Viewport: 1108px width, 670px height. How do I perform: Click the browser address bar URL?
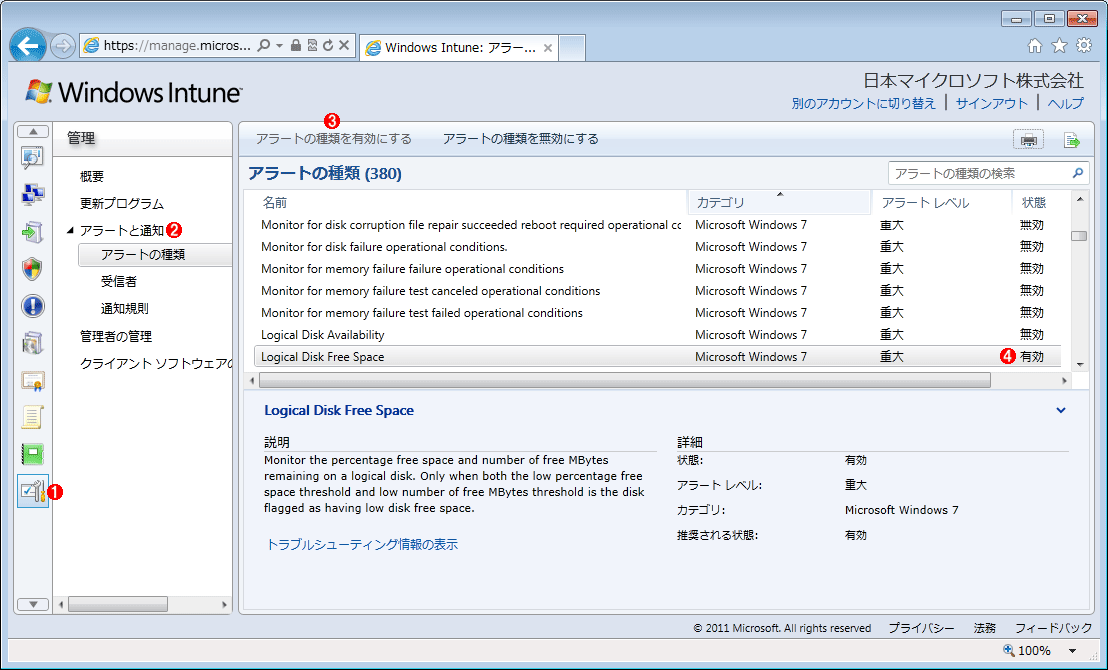point(177,45)
